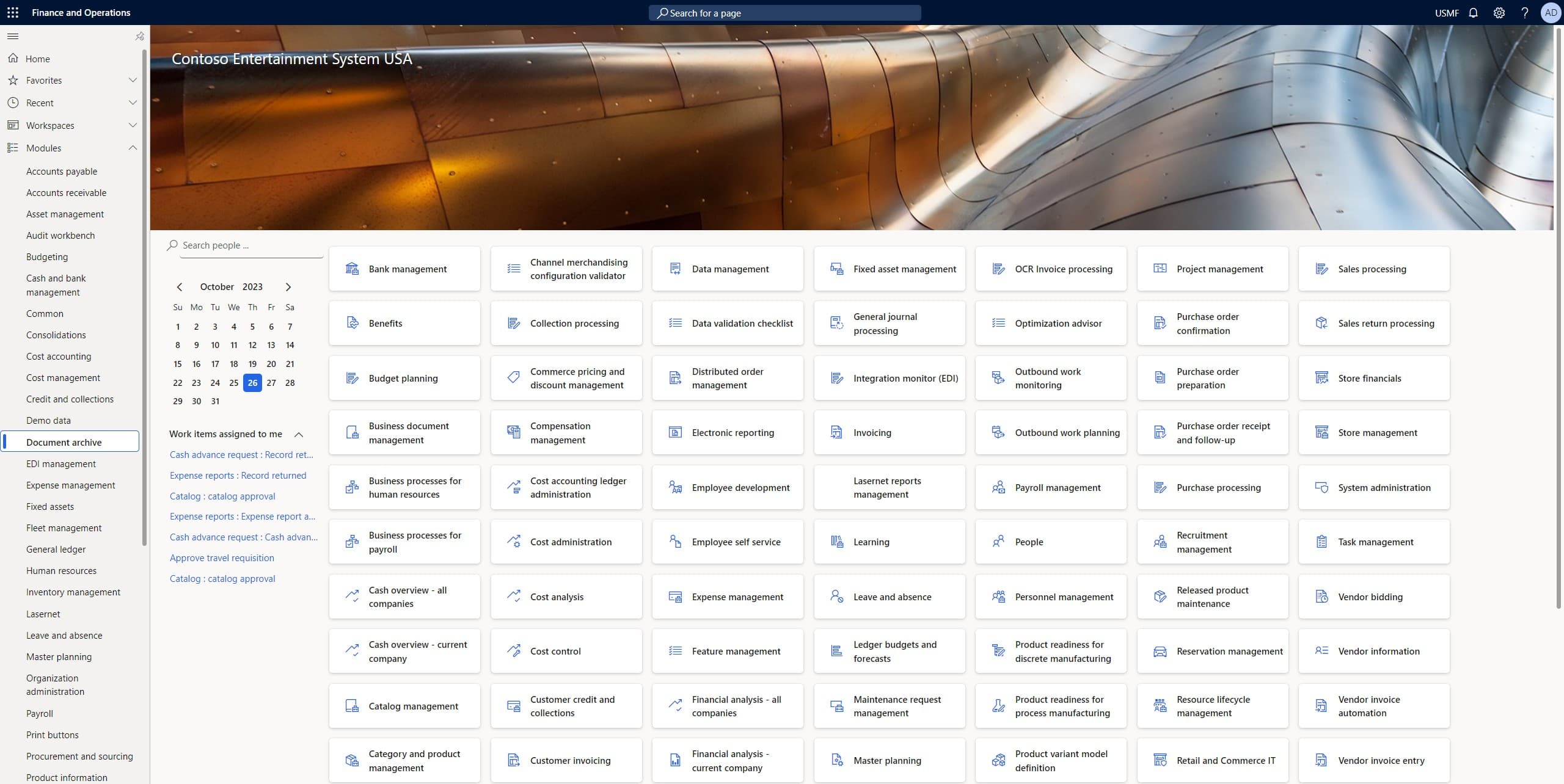Click the Fixed asset management tile icon

coord(837,269)
